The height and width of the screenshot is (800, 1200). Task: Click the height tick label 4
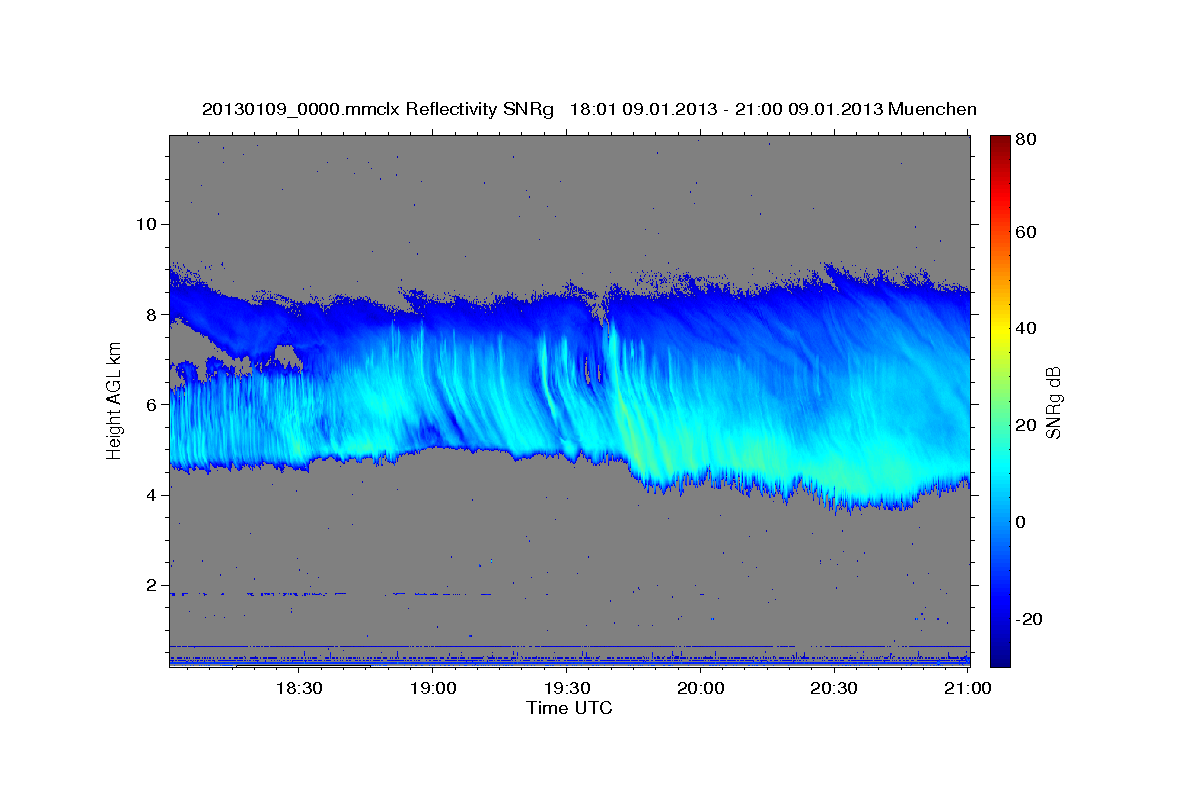tap(151, 495)
